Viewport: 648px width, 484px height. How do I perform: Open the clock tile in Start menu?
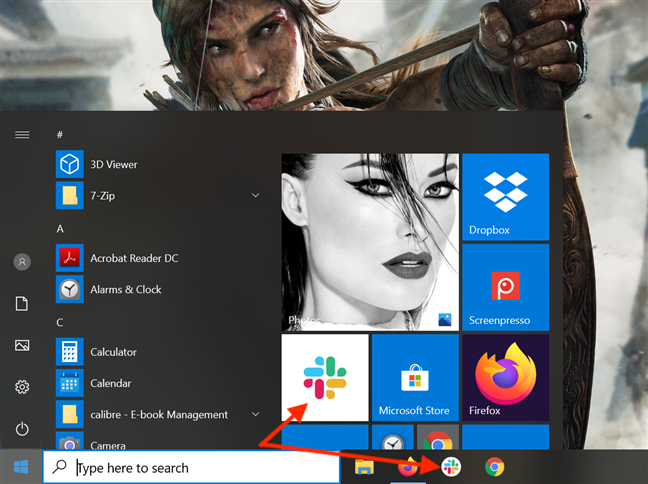click(x=393, y=437)
